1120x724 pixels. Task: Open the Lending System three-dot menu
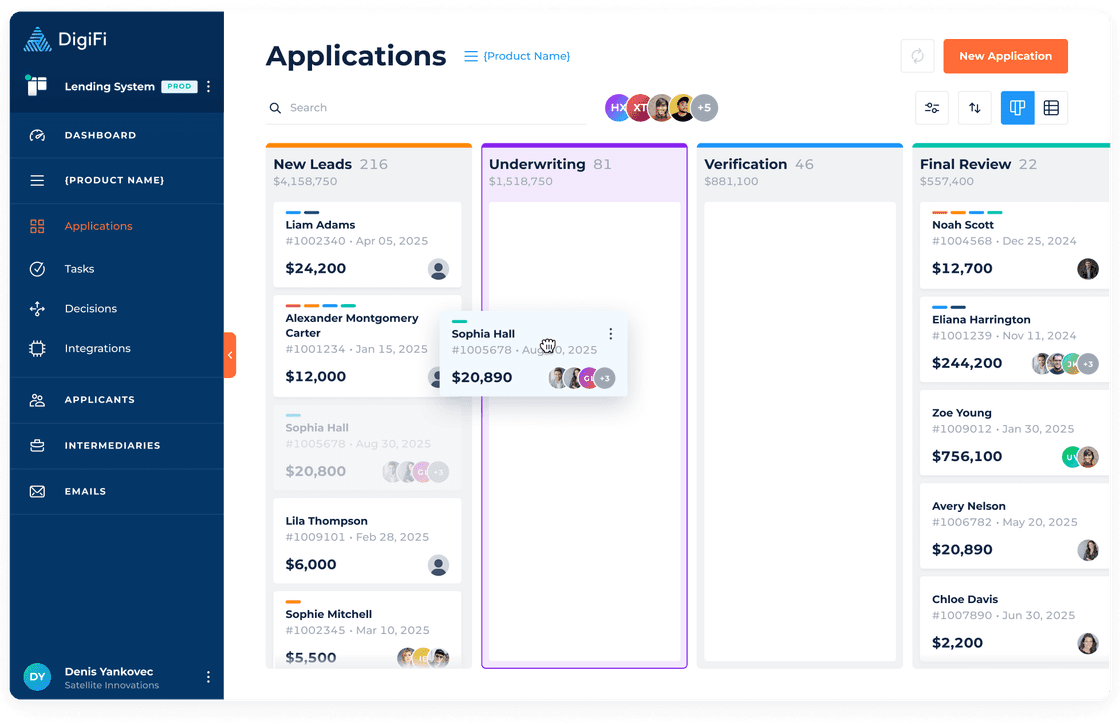208,86
